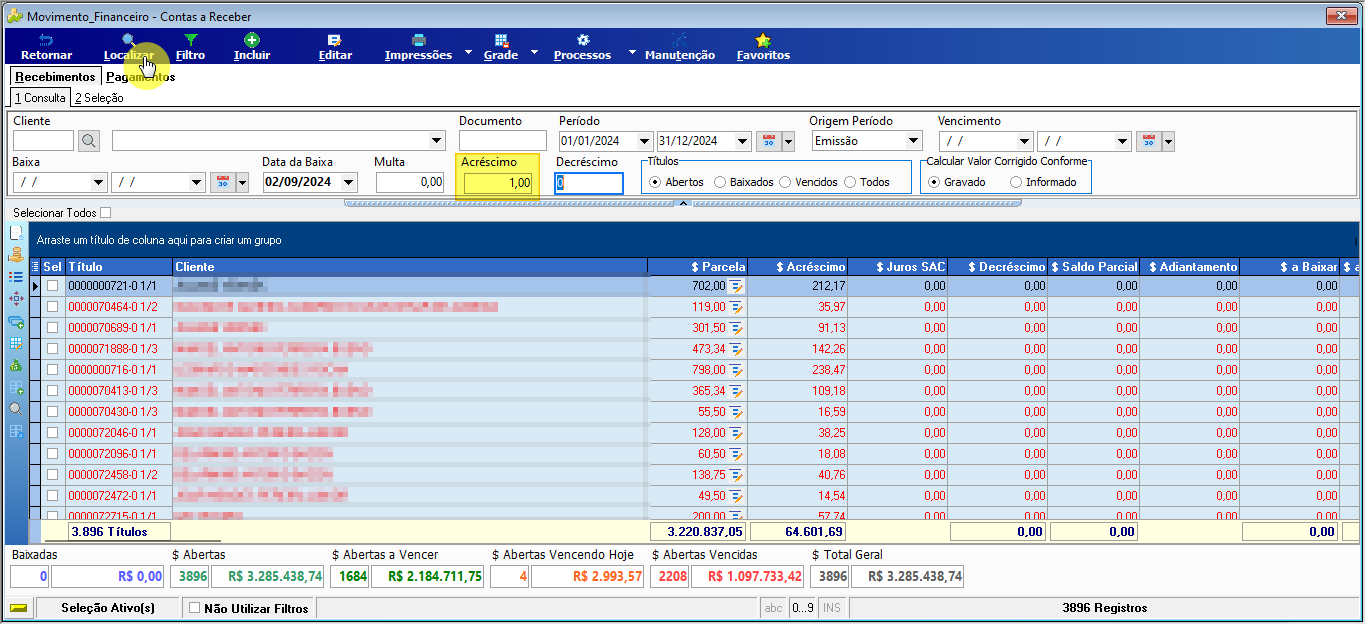This screenshot has height=625, width=1366.
Task: Click the sidebar card with plus icon
Action: click(x=16, y=321)
